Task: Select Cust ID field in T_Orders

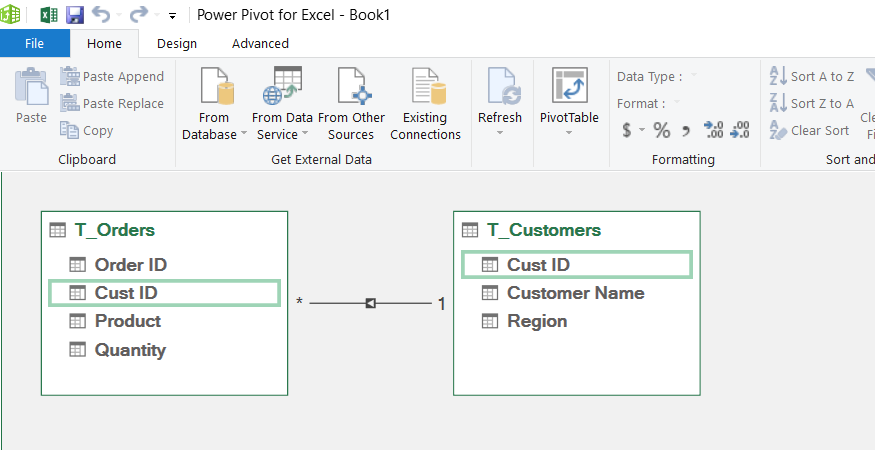Action: coord(164,293)
